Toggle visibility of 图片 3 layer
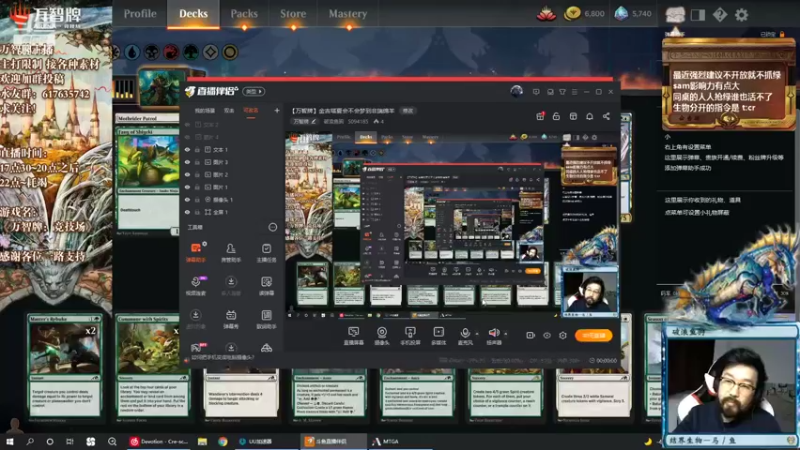The height and width of the screenshot is (450, 800). point(187,162)
